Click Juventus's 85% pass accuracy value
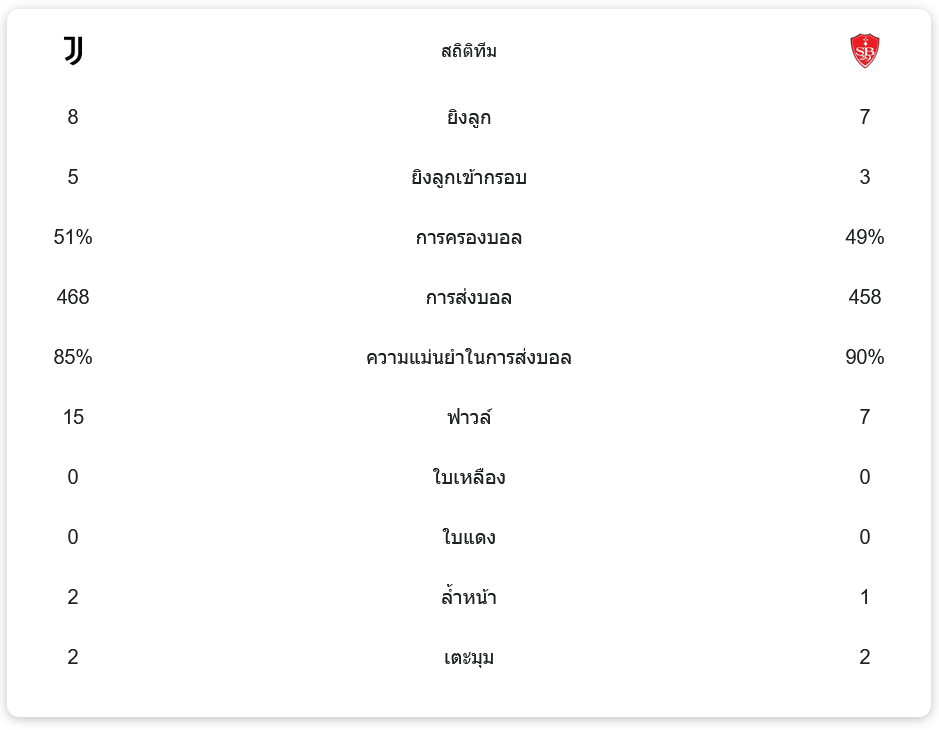 point(73,357)
